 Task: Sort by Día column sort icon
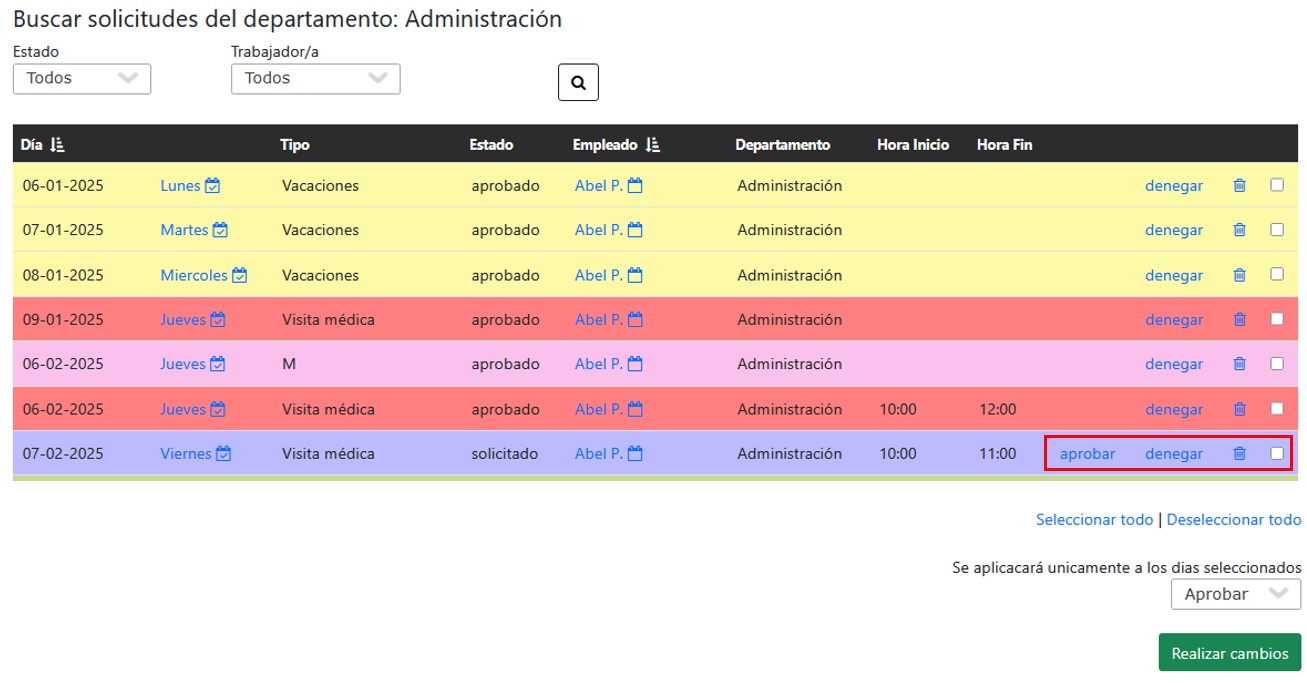(x=57, y=145)
